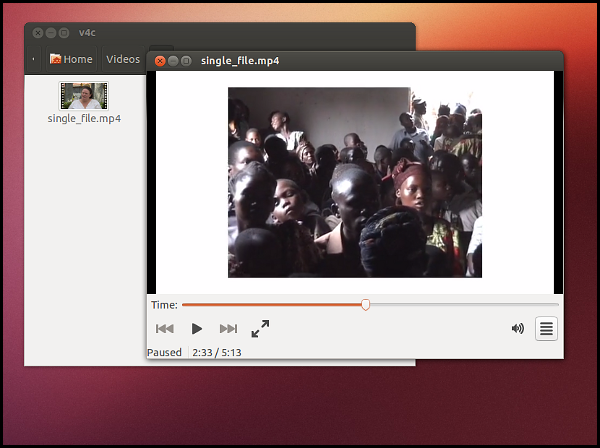Toggle the sidebar with the list button

click(546, 328)
